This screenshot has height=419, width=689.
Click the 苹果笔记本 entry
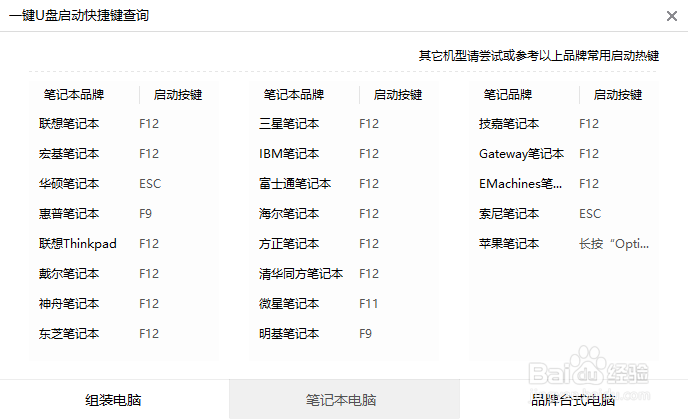point(509,244)
